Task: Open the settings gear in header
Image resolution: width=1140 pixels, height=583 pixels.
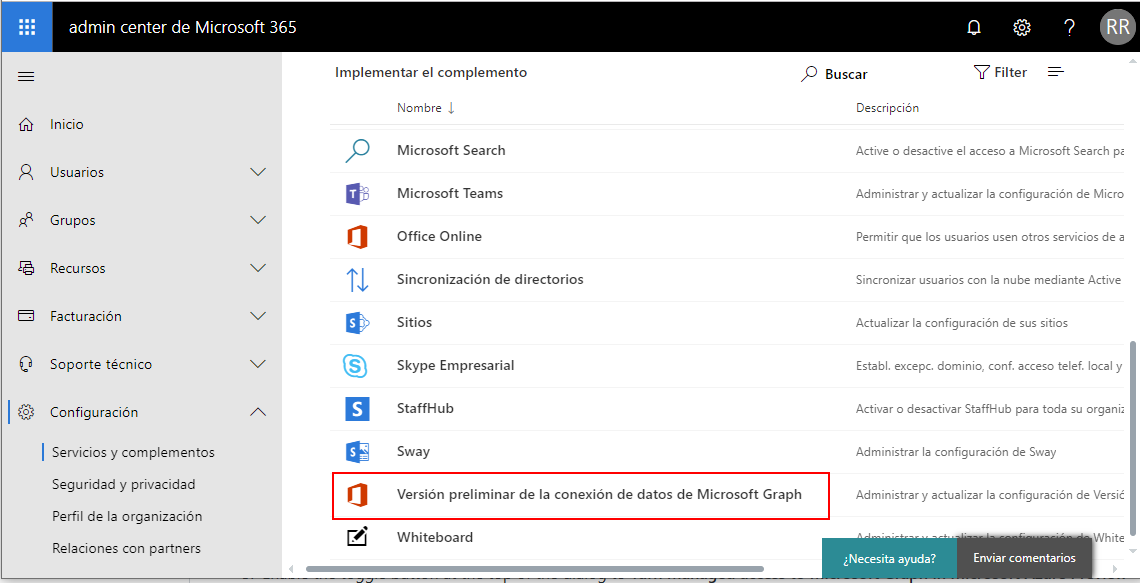Action: (x=1022, y=27)
